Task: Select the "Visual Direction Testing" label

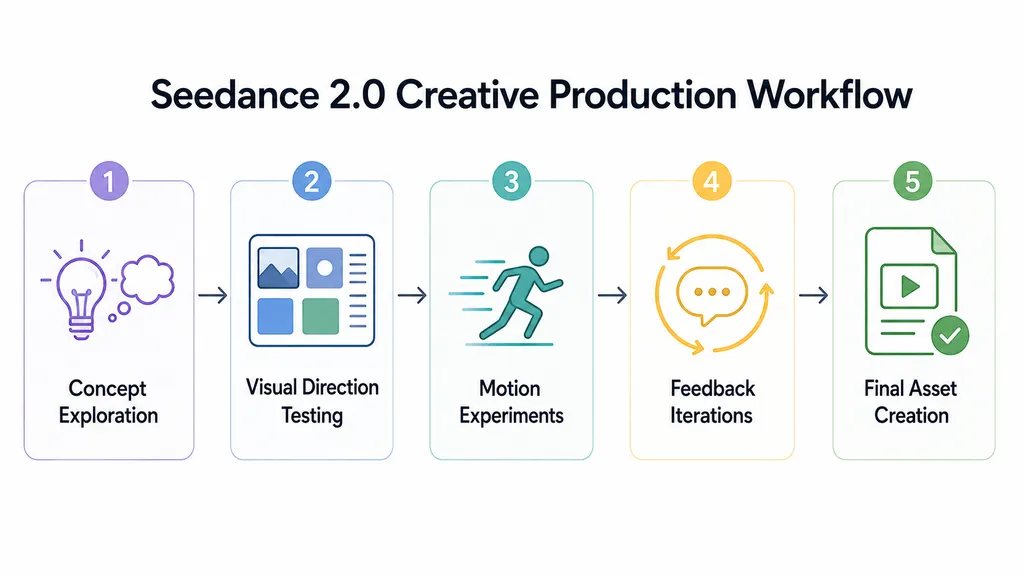Action: (x=312, y=401)
